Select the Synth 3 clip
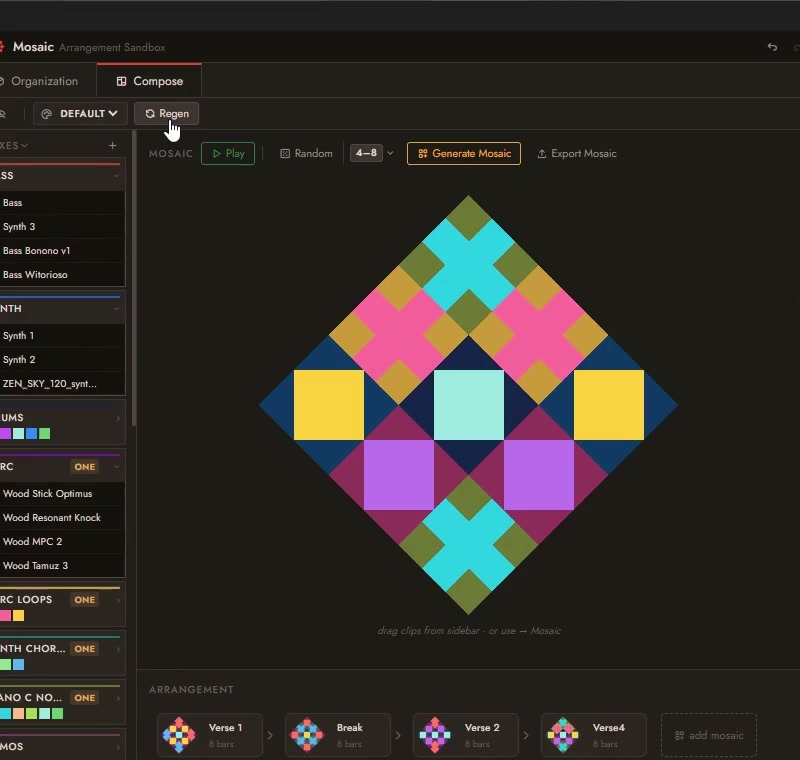Viewport: 800px width, 760px height. coord(62,226)
